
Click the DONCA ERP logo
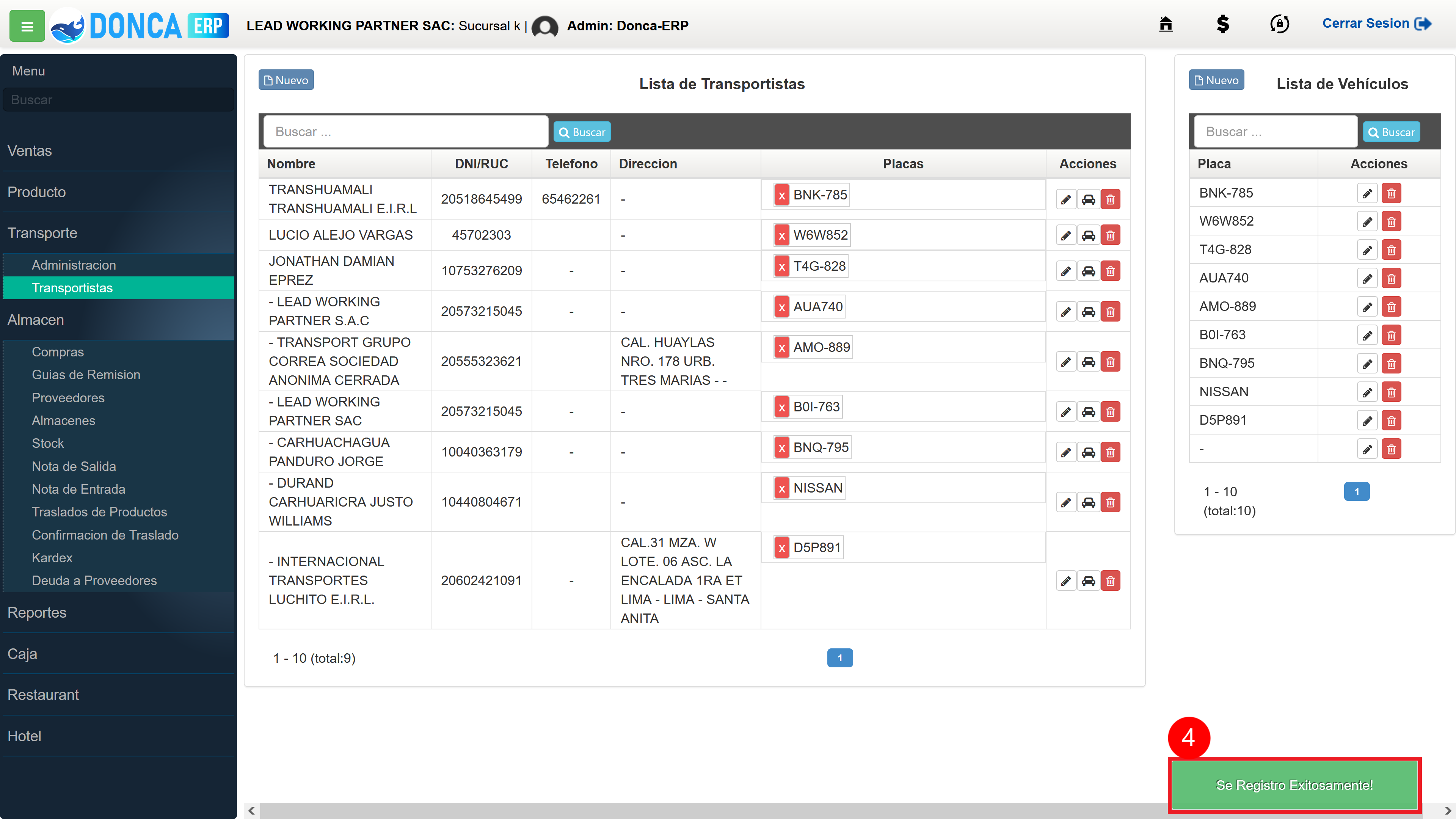(x=140, y=26)
